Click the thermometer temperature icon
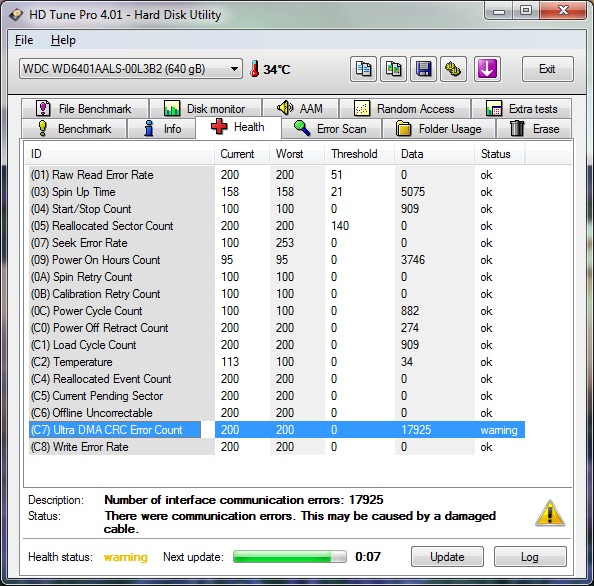This screenshot has height=586, width=594. (x=255, y=69)
